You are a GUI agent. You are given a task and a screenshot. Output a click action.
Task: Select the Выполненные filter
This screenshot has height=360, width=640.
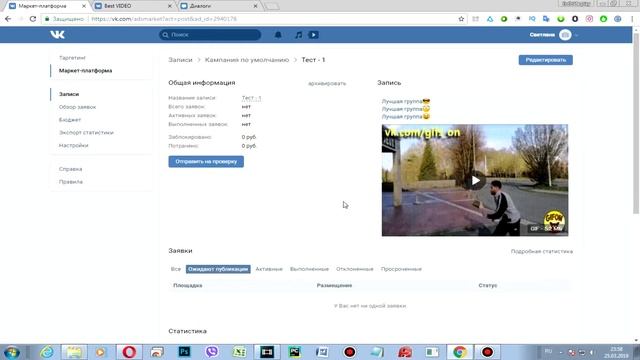click(x=309, y=269)
